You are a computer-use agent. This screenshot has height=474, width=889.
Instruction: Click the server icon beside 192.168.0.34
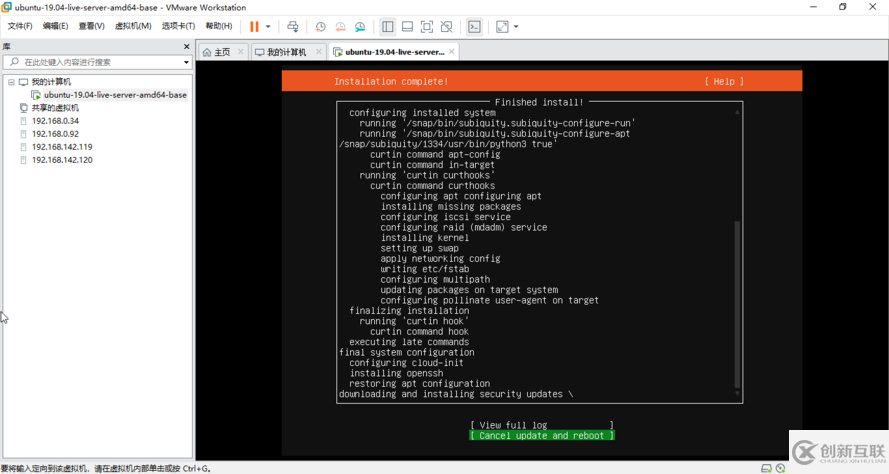click(x=23, y=121)
